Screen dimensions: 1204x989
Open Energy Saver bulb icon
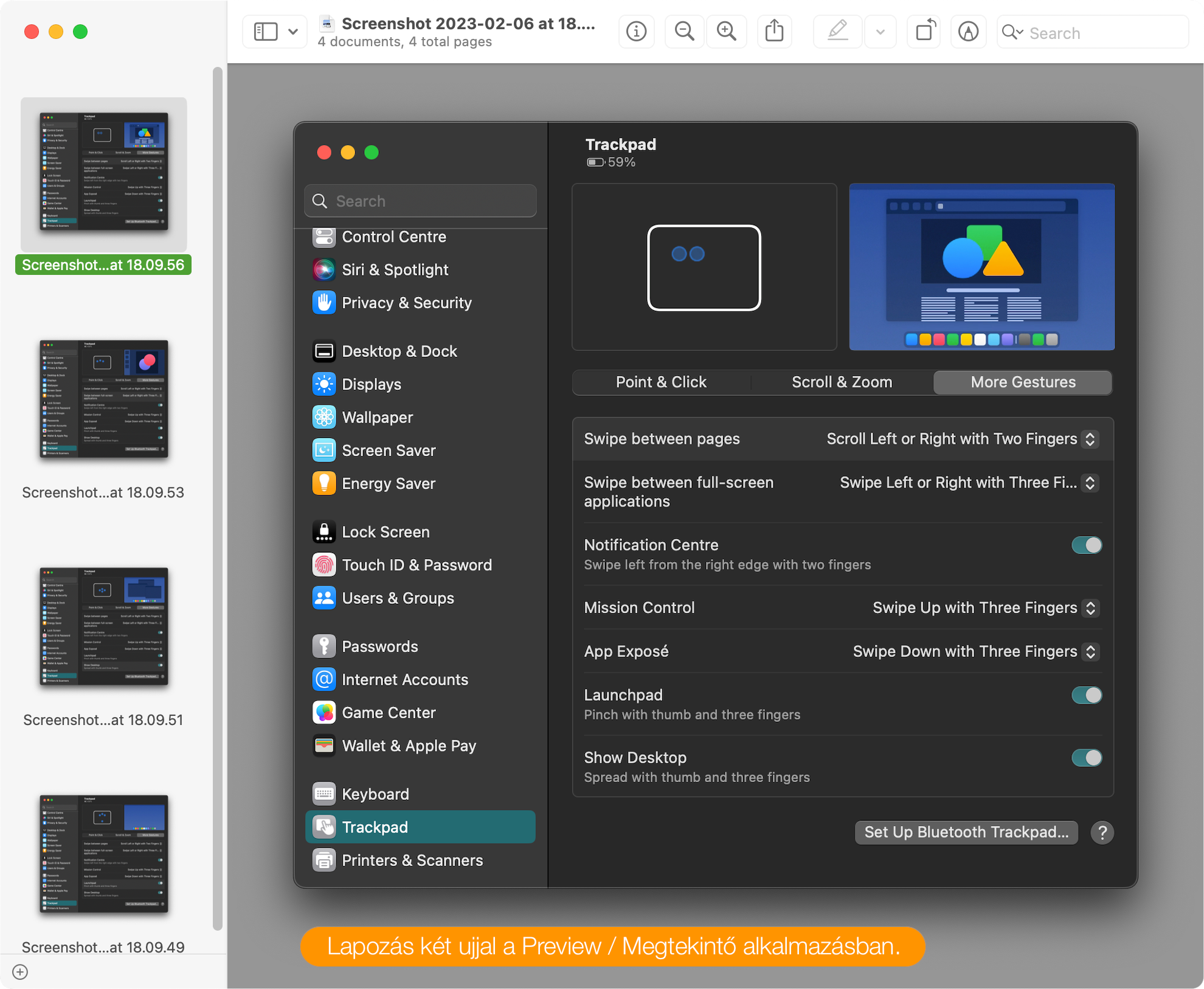point(324,484)
